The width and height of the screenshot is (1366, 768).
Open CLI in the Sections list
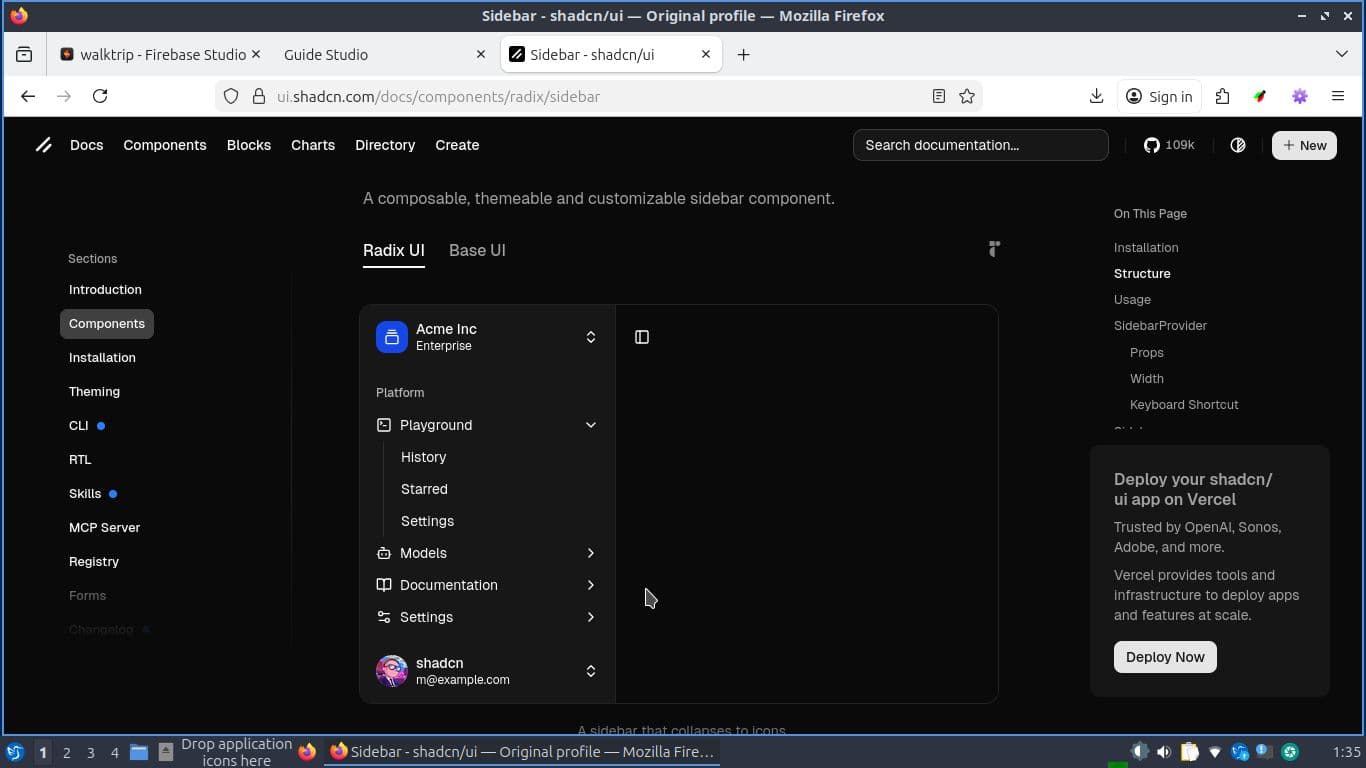(79, 426)
